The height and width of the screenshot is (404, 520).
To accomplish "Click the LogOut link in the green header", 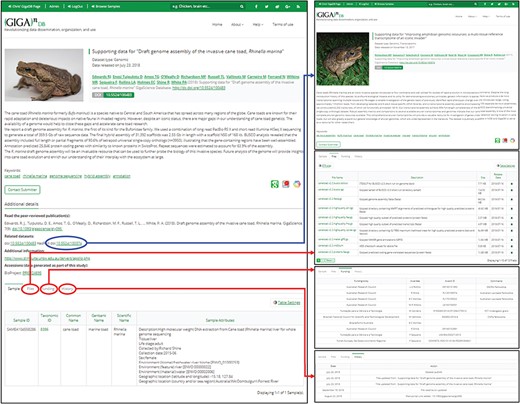I will pyautogui.click(x=75, y=6).
